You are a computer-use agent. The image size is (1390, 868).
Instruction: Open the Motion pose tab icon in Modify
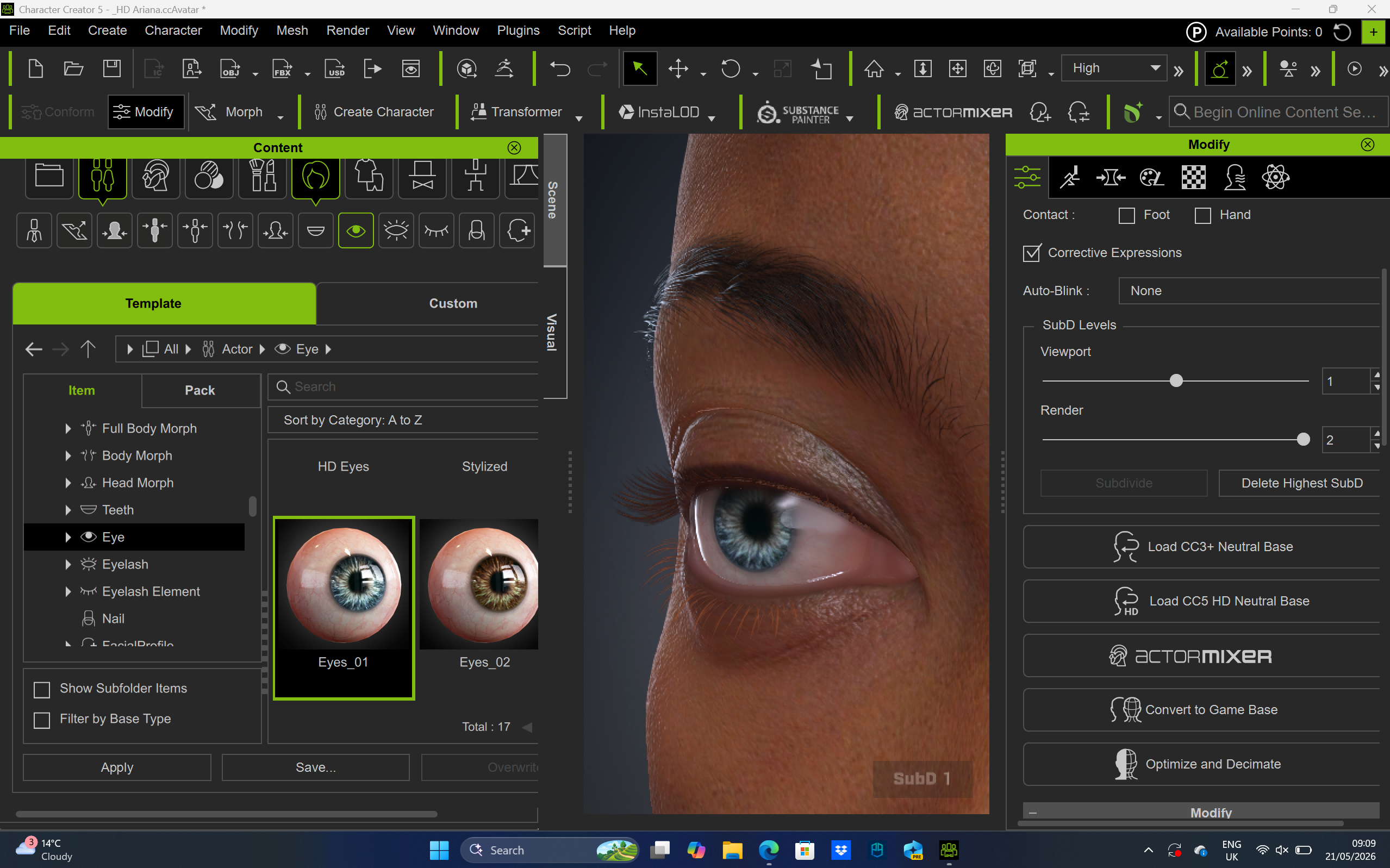point(1070,177)
